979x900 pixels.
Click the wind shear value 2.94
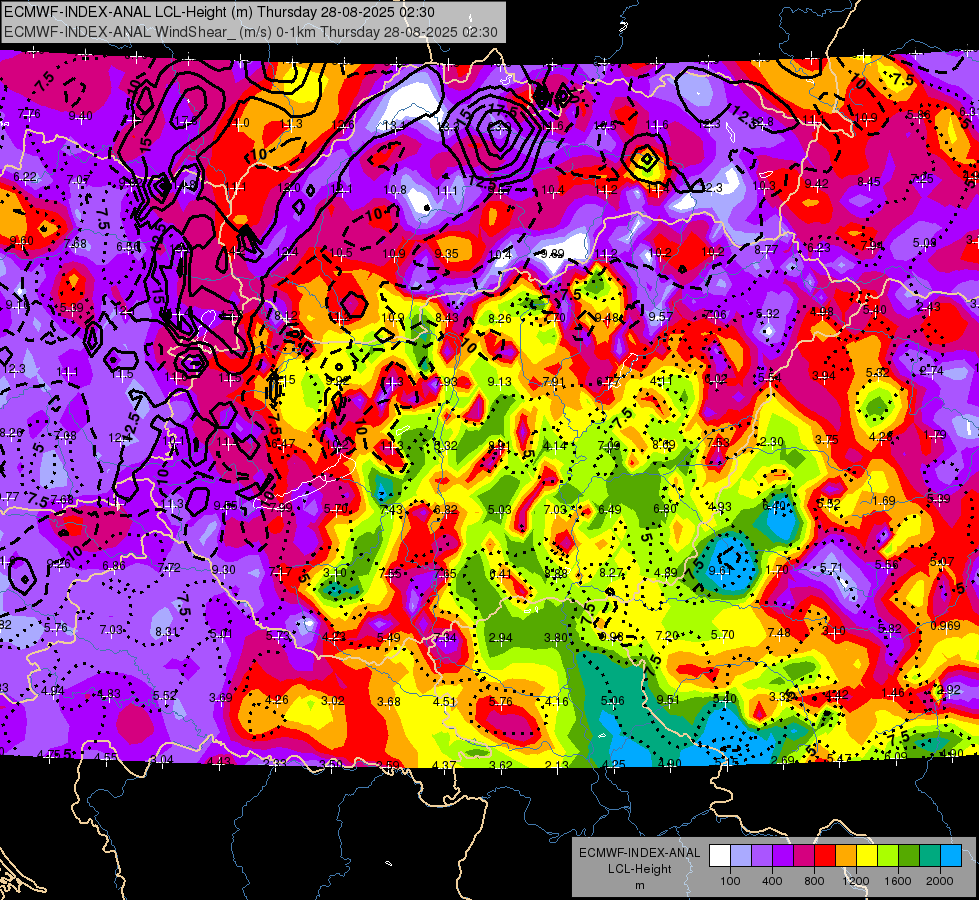click(501, 638)
